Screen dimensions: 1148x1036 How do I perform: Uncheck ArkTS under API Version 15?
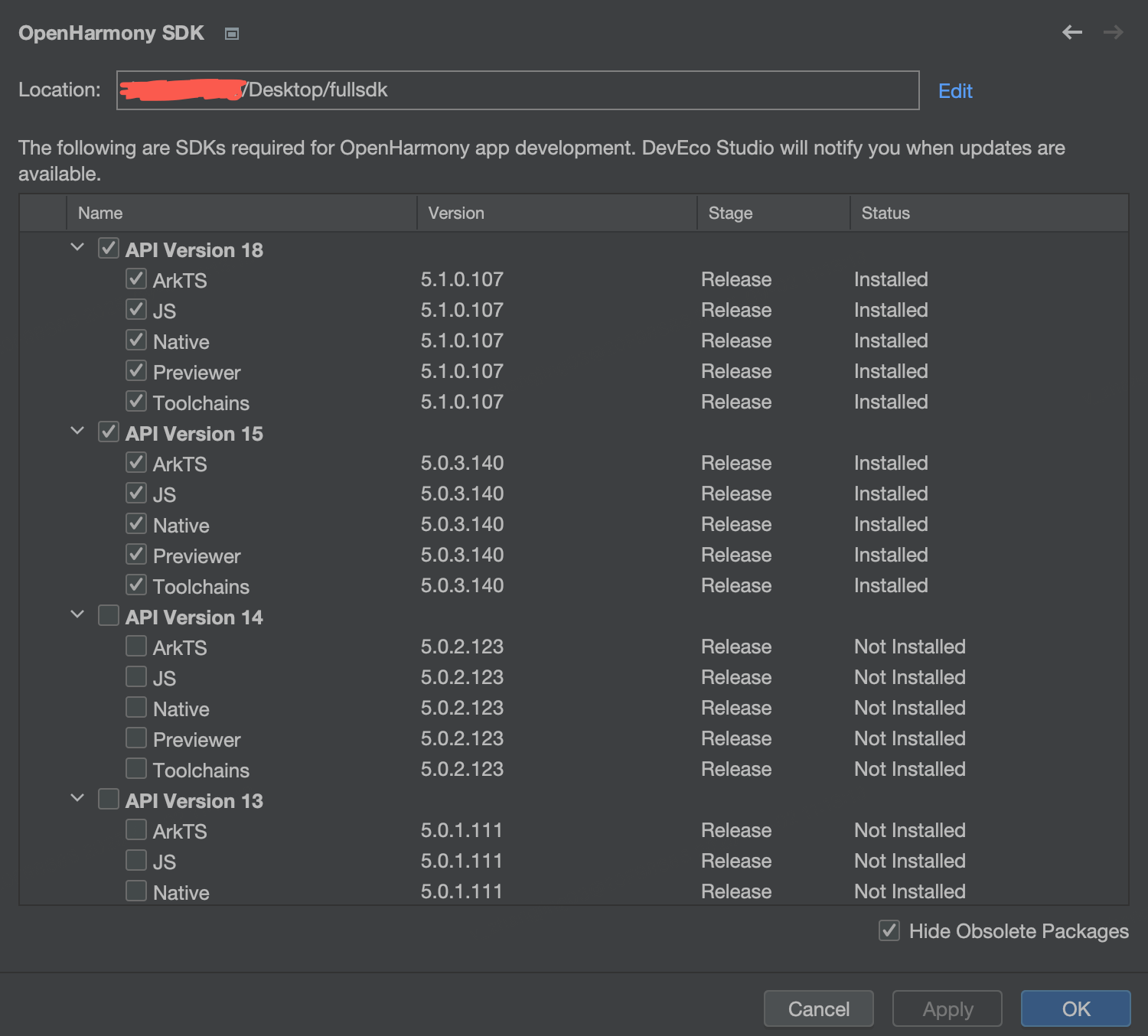[136, 462]
